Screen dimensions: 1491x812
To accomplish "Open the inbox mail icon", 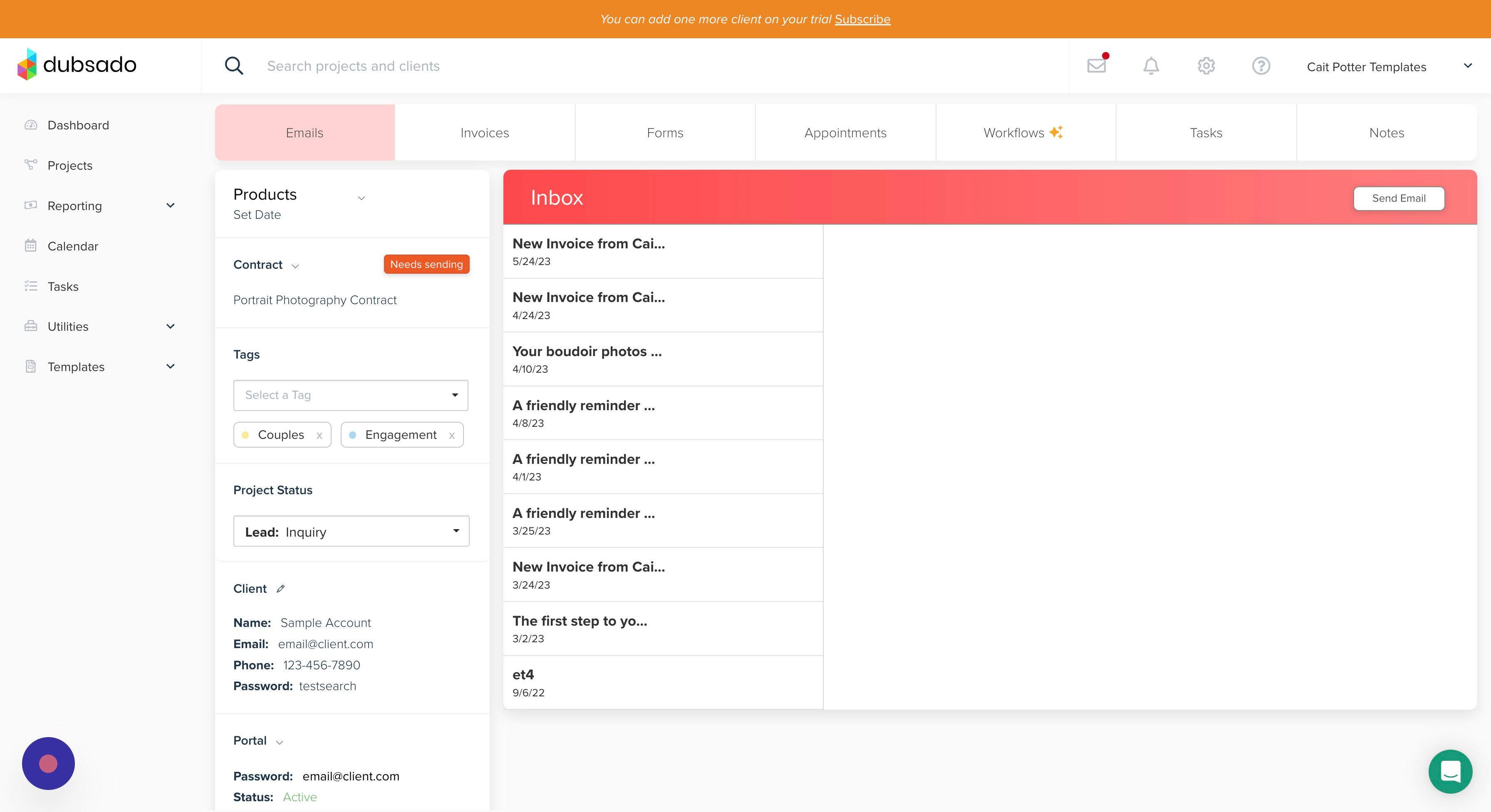I will (1096, 65).
